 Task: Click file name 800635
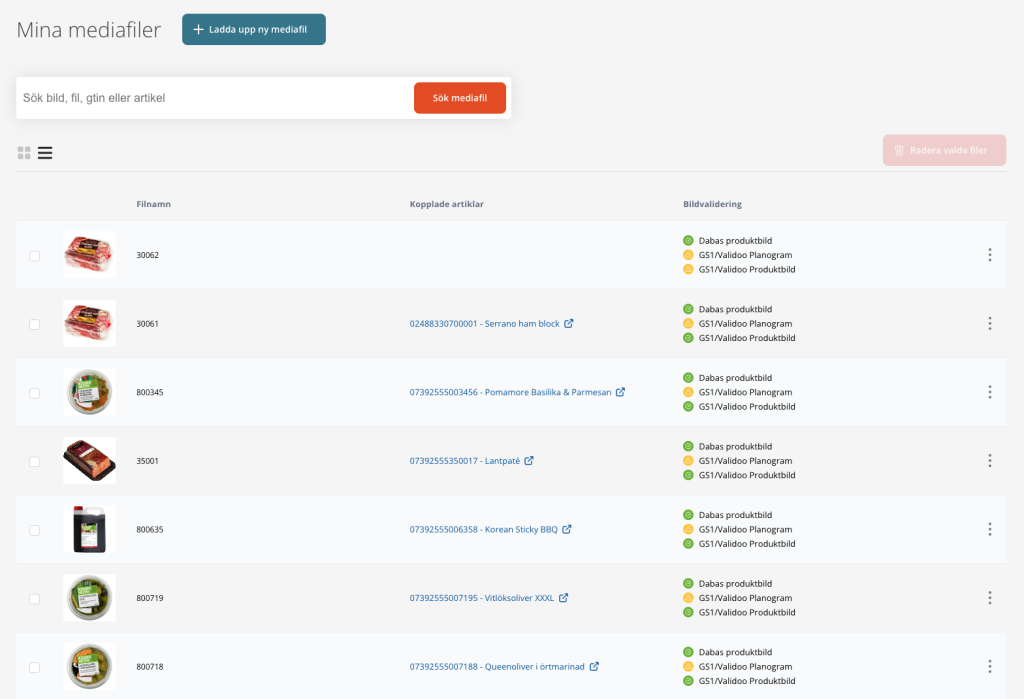pyautogui.click(x=150, y=529)
